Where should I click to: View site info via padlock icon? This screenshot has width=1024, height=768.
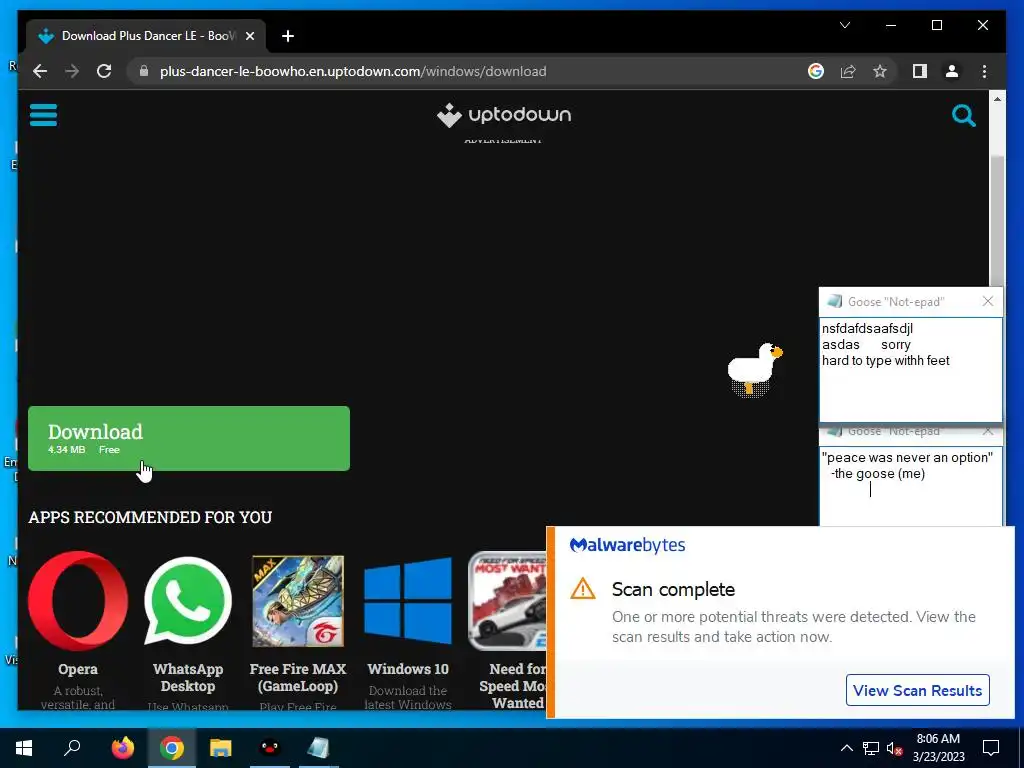pyautogui.click(x=144, y=71)
